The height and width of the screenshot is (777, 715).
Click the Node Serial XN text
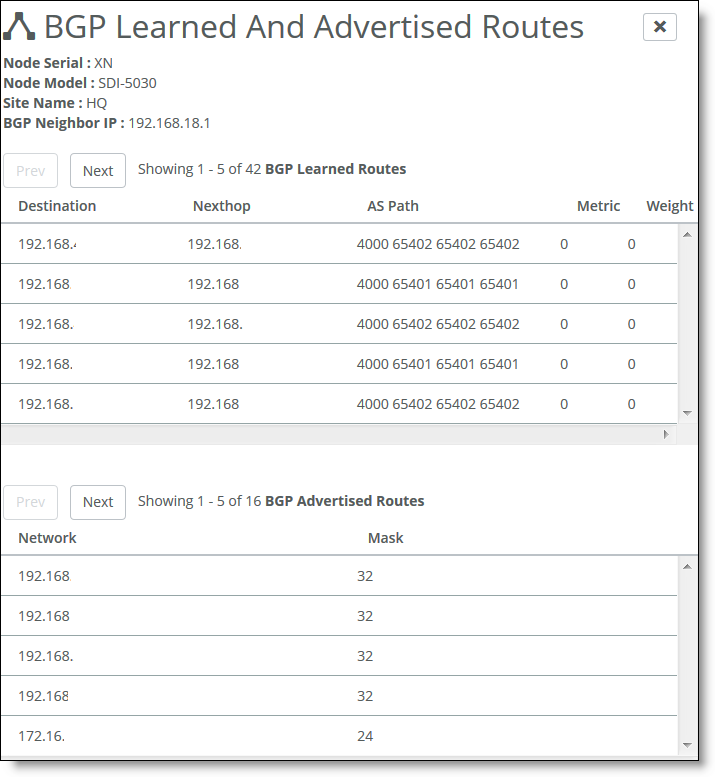click(x=104, y=63)
